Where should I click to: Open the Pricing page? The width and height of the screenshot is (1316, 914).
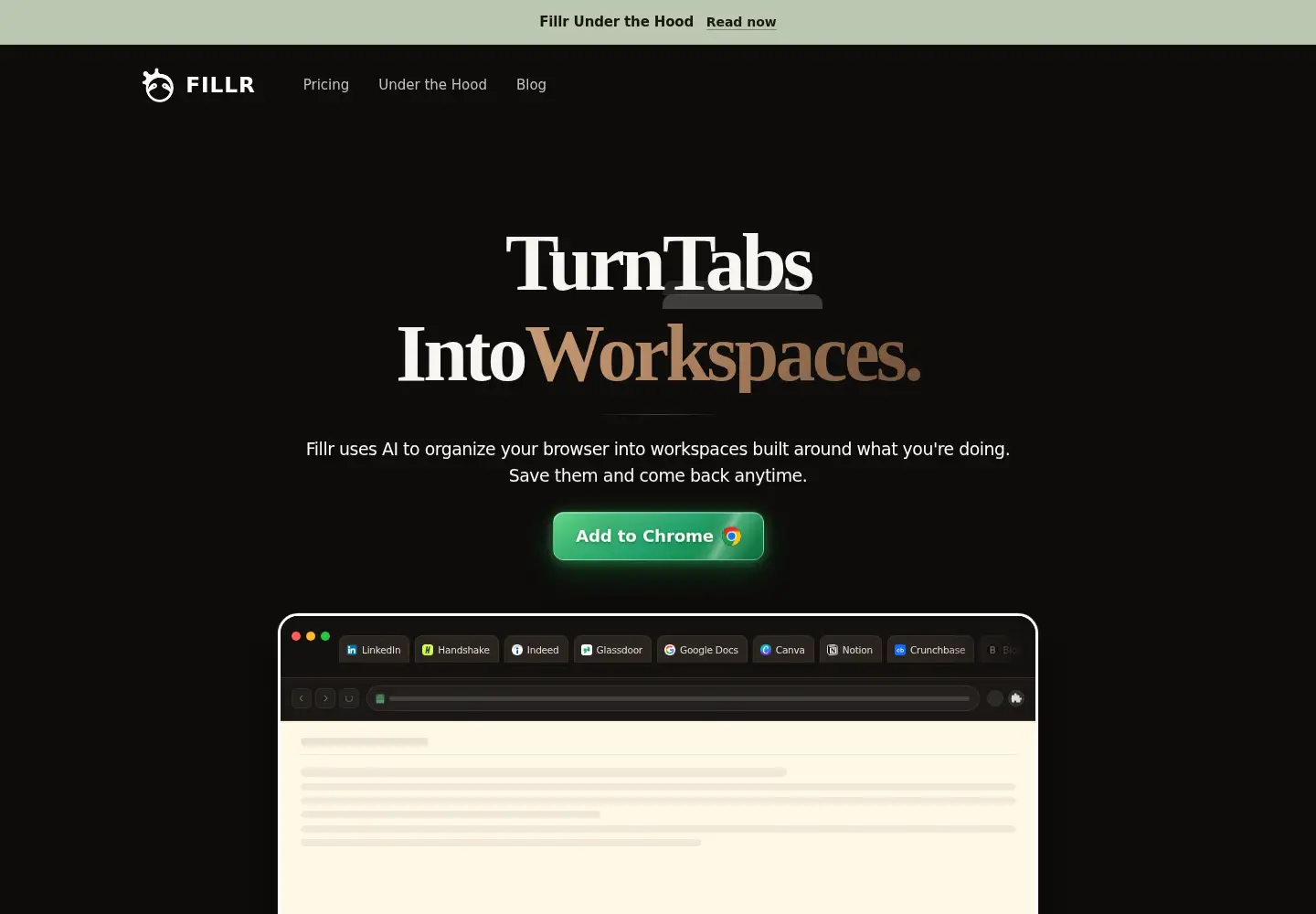(x=326, y=84)
